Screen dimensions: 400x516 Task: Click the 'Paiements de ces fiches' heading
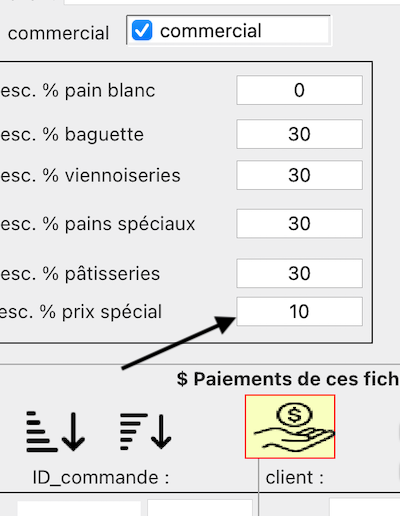pos(288,379)
